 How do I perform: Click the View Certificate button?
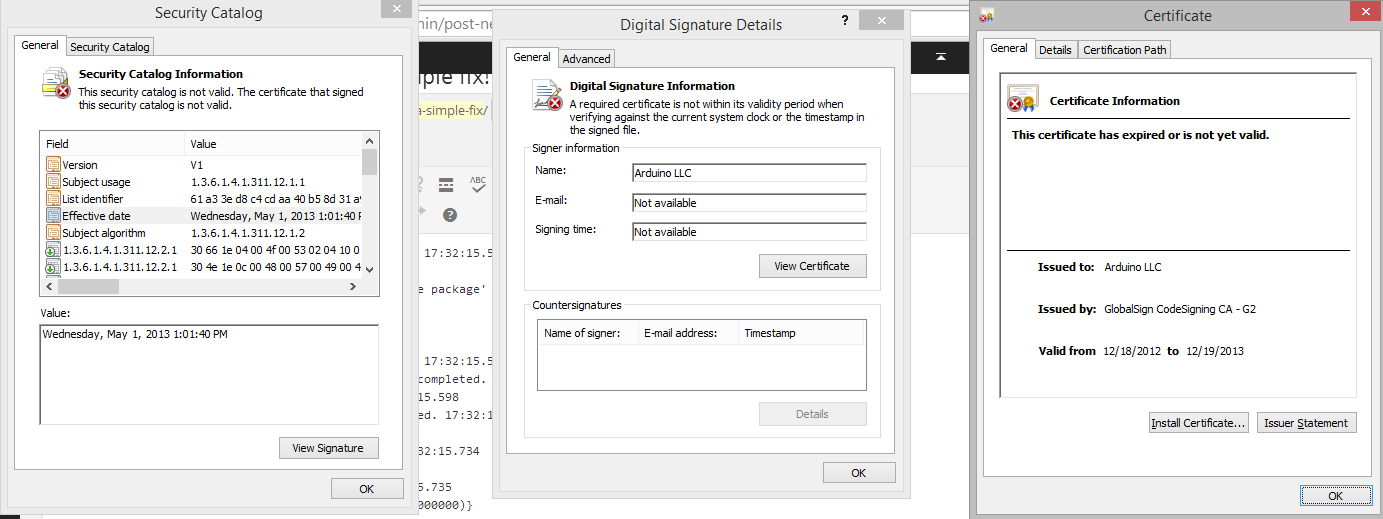(812, 266)
